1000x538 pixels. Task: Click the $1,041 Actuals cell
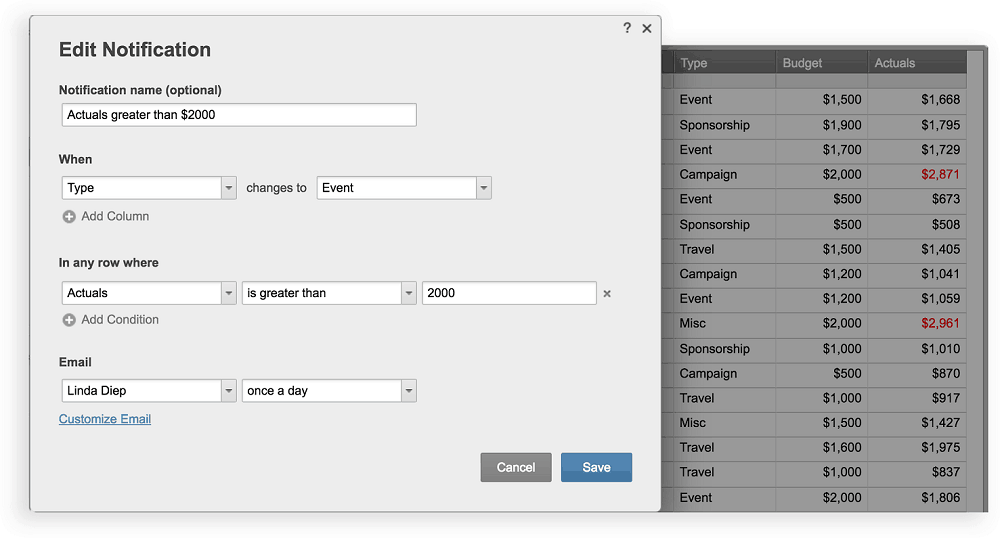pyautogui.click(x=917, y=274)
